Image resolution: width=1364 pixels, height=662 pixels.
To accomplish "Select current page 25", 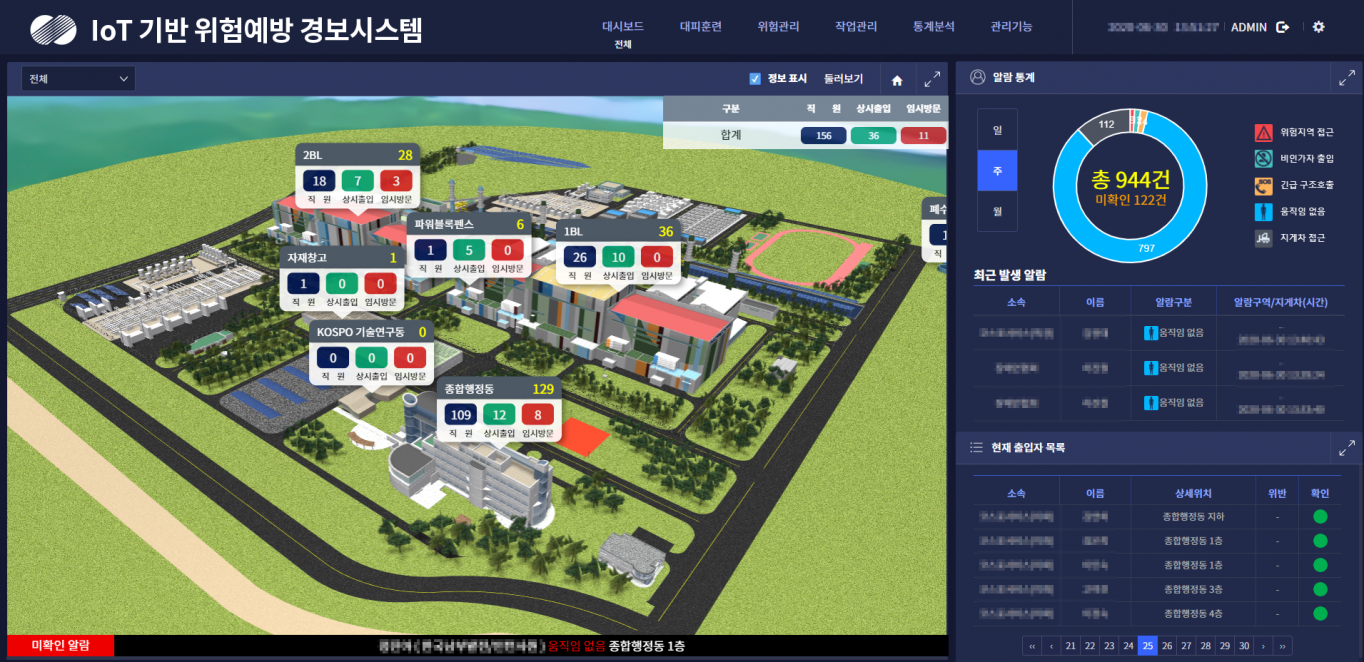I will coord(1147,646).
